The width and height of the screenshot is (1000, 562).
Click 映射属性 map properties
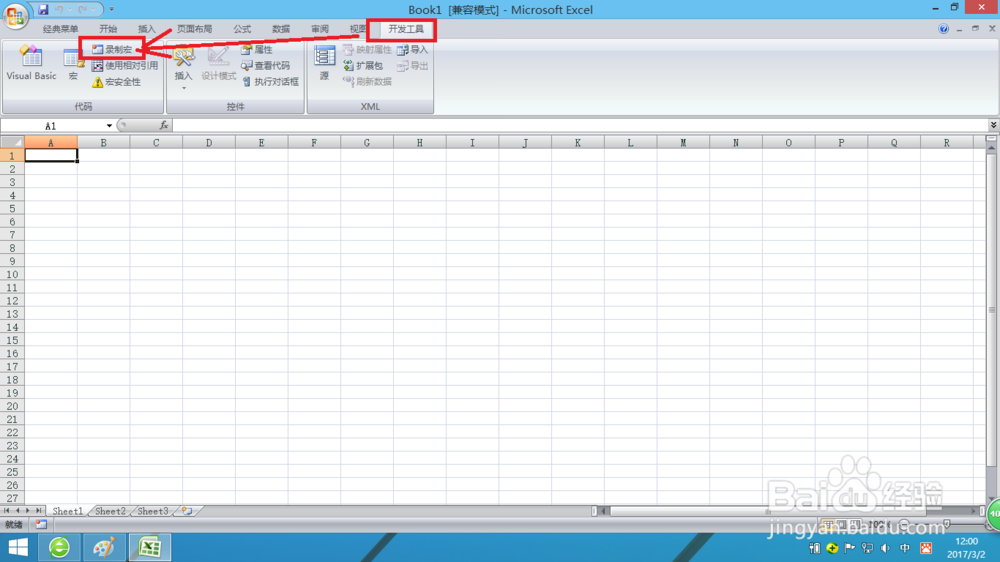coord(367,49)
